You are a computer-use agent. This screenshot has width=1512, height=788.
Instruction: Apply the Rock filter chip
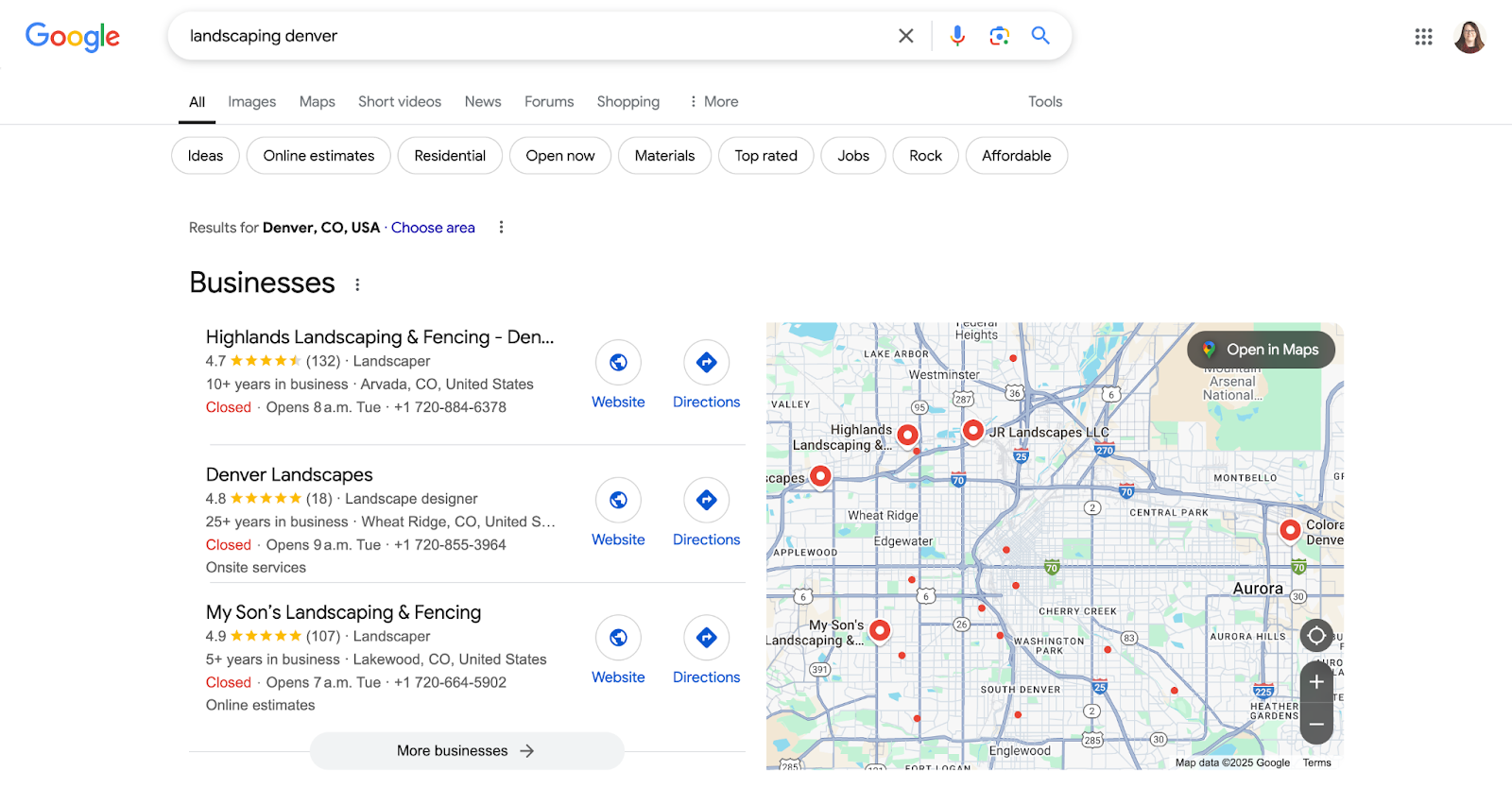click(x=925, y=156)
